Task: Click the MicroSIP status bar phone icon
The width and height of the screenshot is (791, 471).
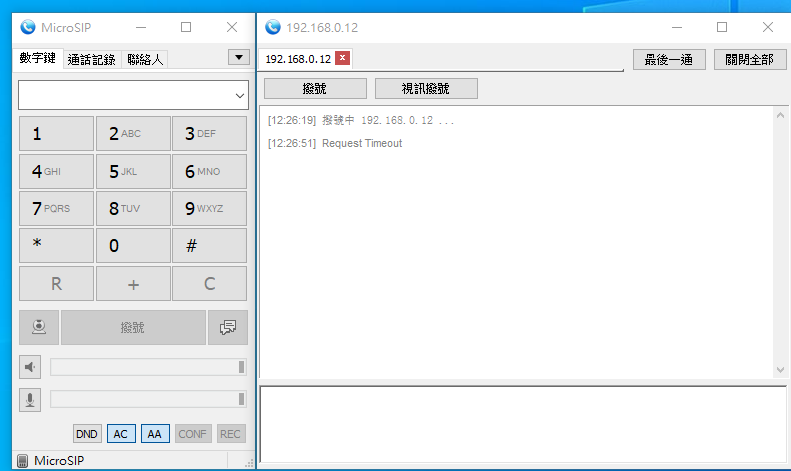Action: point(22,460)
